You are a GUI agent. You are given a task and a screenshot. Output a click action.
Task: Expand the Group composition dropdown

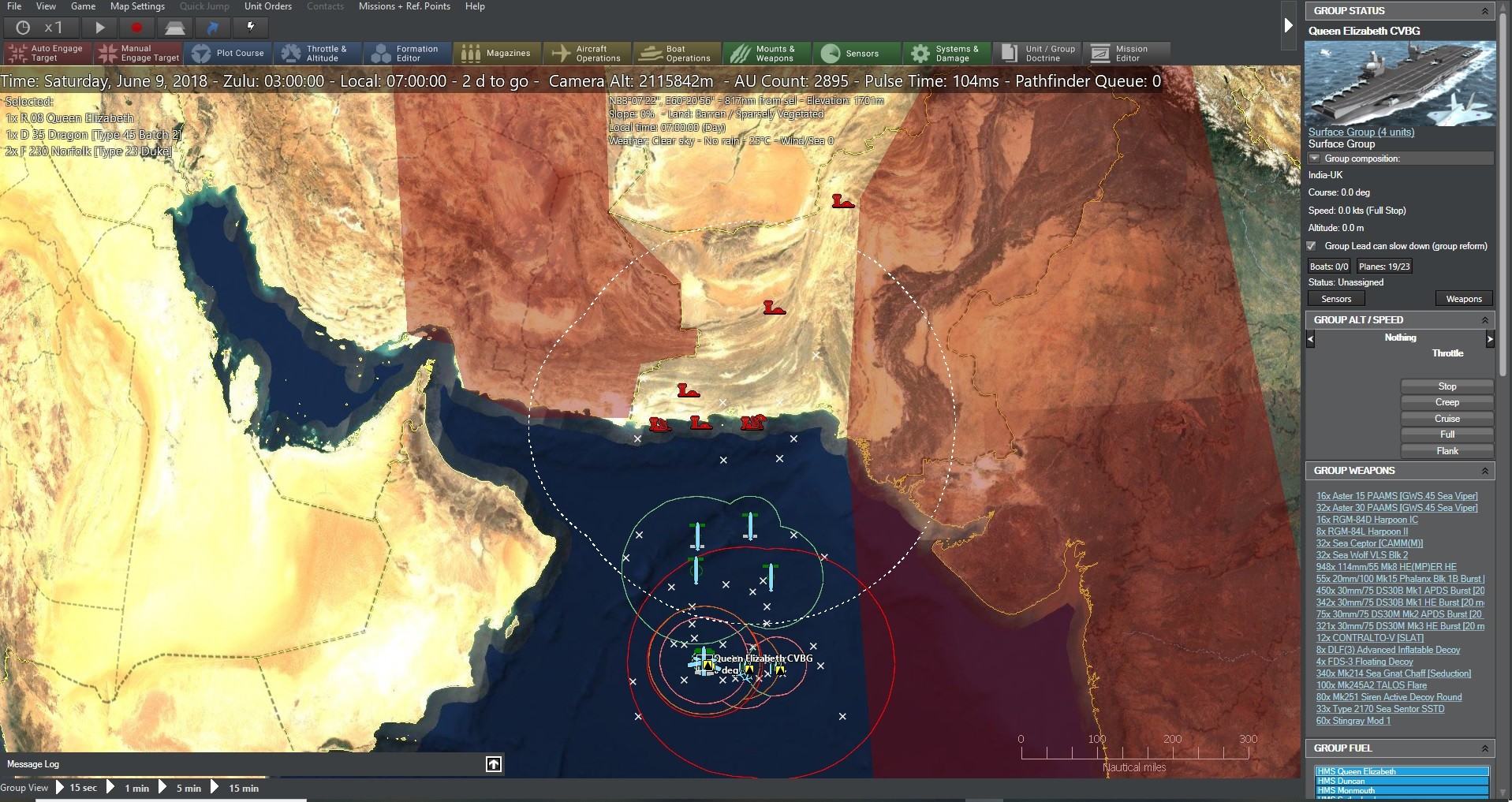coord(1315,158)
